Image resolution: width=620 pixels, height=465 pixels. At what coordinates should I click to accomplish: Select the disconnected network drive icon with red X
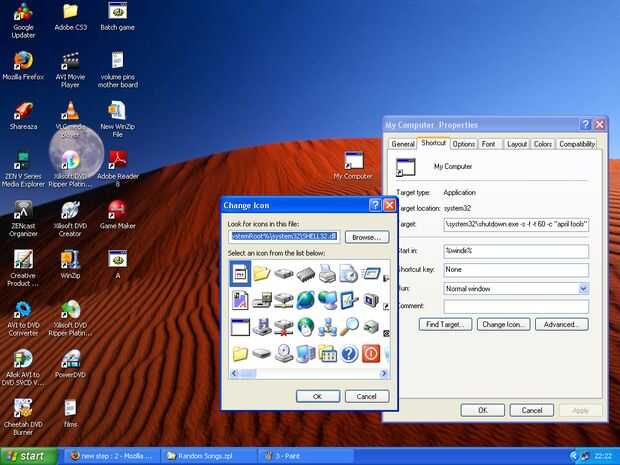point(284,327)
